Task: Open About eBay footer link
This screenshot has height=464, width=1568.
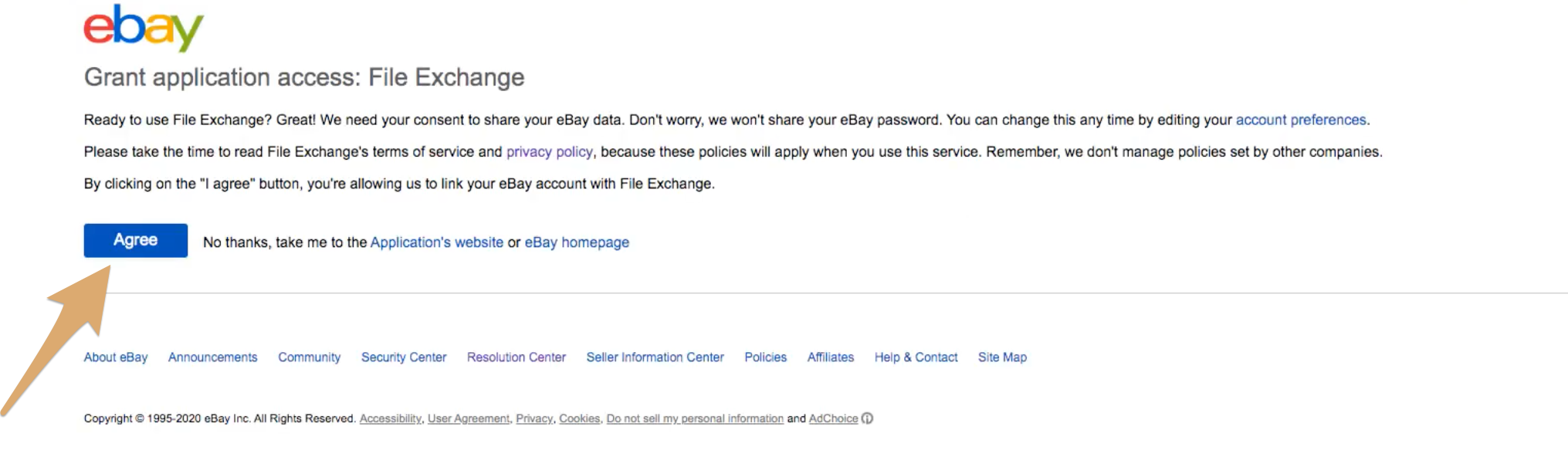Action: point(116,357)
